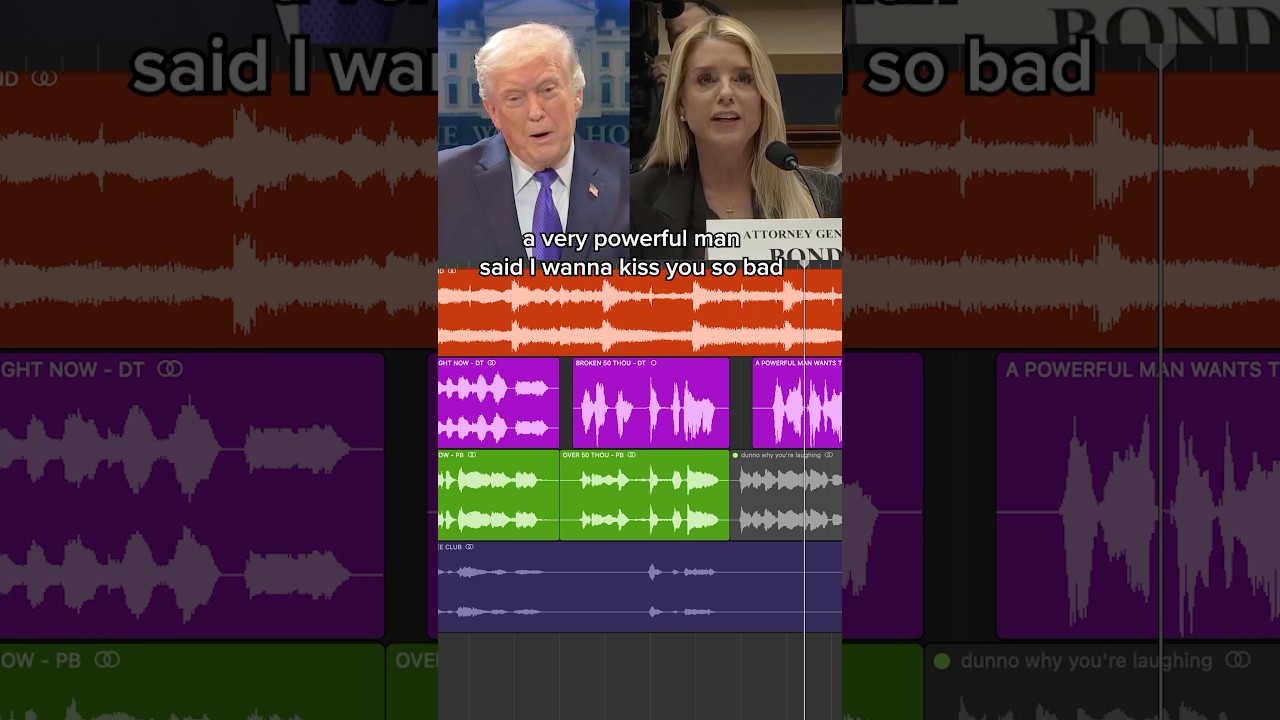Screen dimensions: 1280x720
Task: Select the gray muted dunno why you're laughing region
Action: [x=786, y=495]
